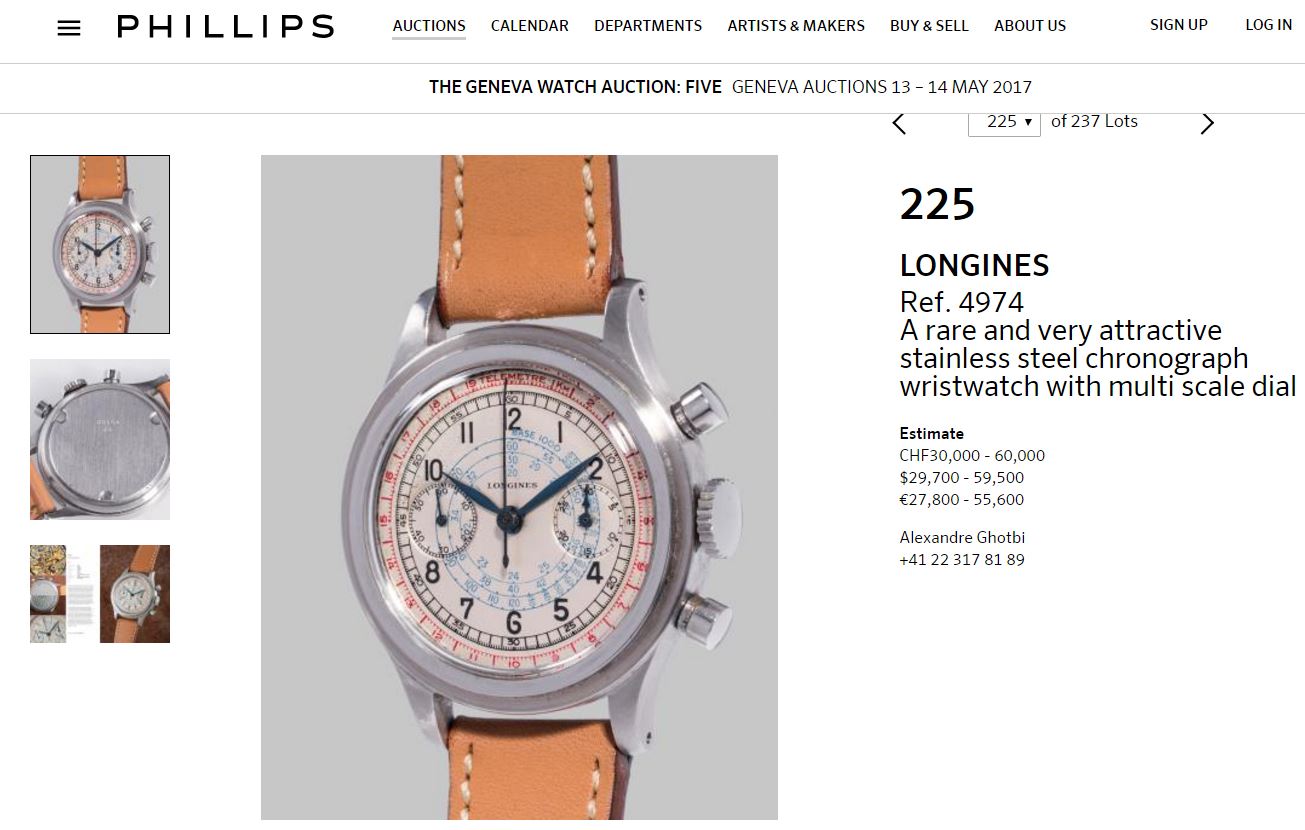Viewport: 1305px width, 830px height.
Task: Click the SIGN UP link
Action: pos(1179,25)
